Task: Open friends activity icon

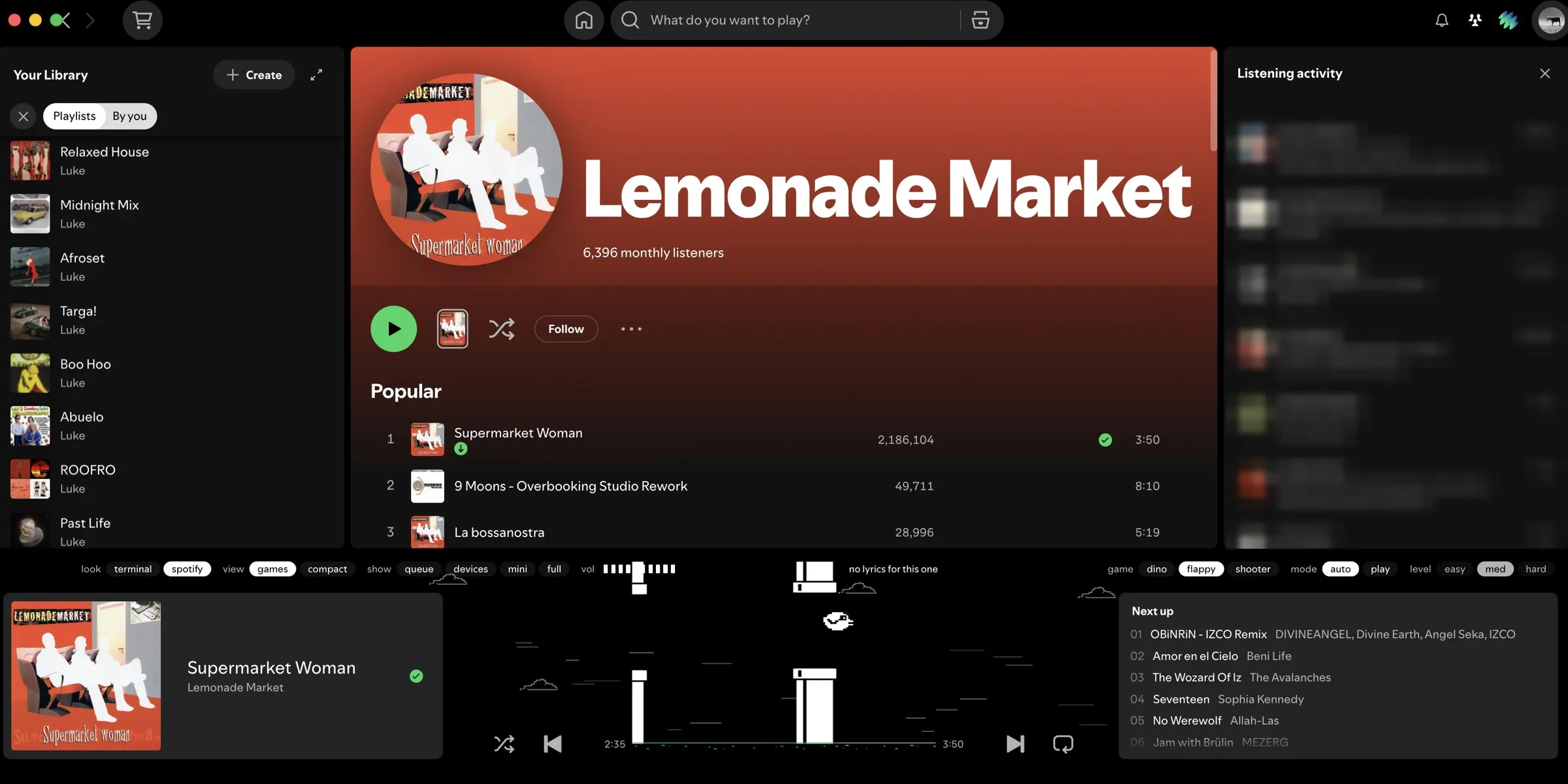Action: point(1475,20)
